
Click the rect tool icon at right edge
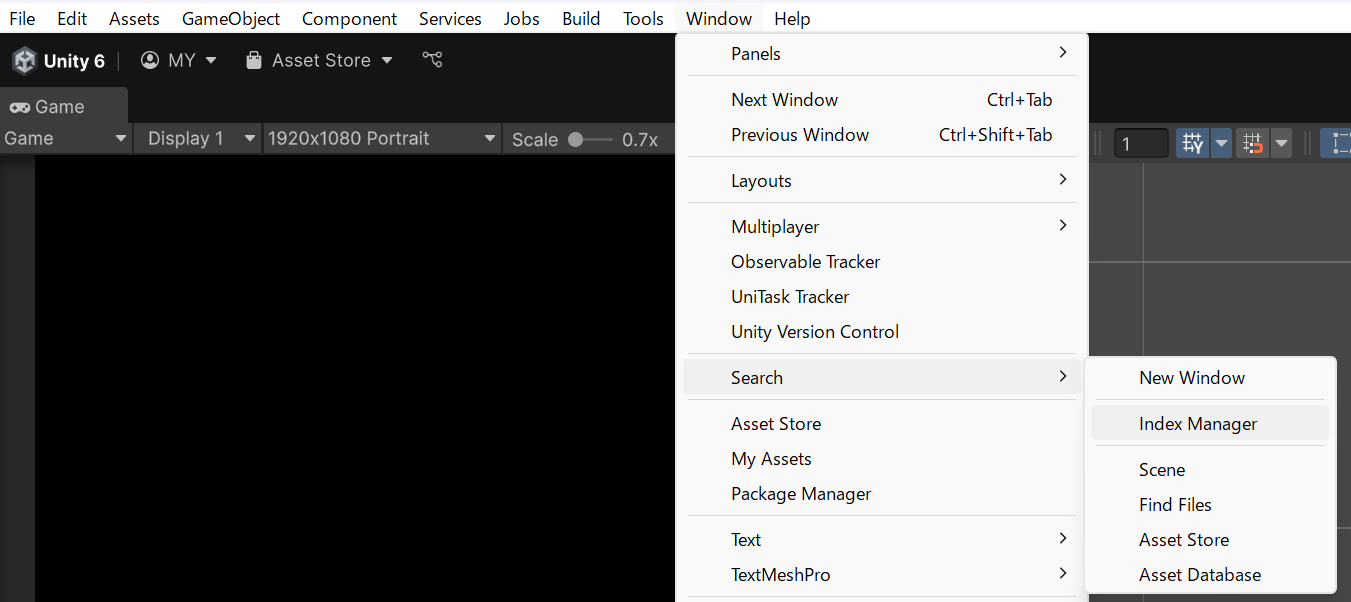tap(1338, 143)
